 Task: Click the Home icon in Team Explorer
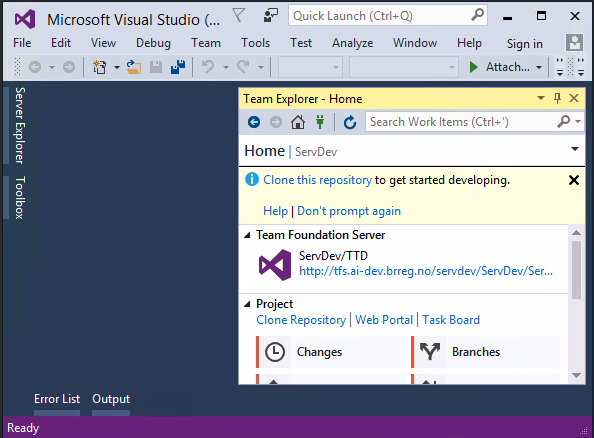298,122
